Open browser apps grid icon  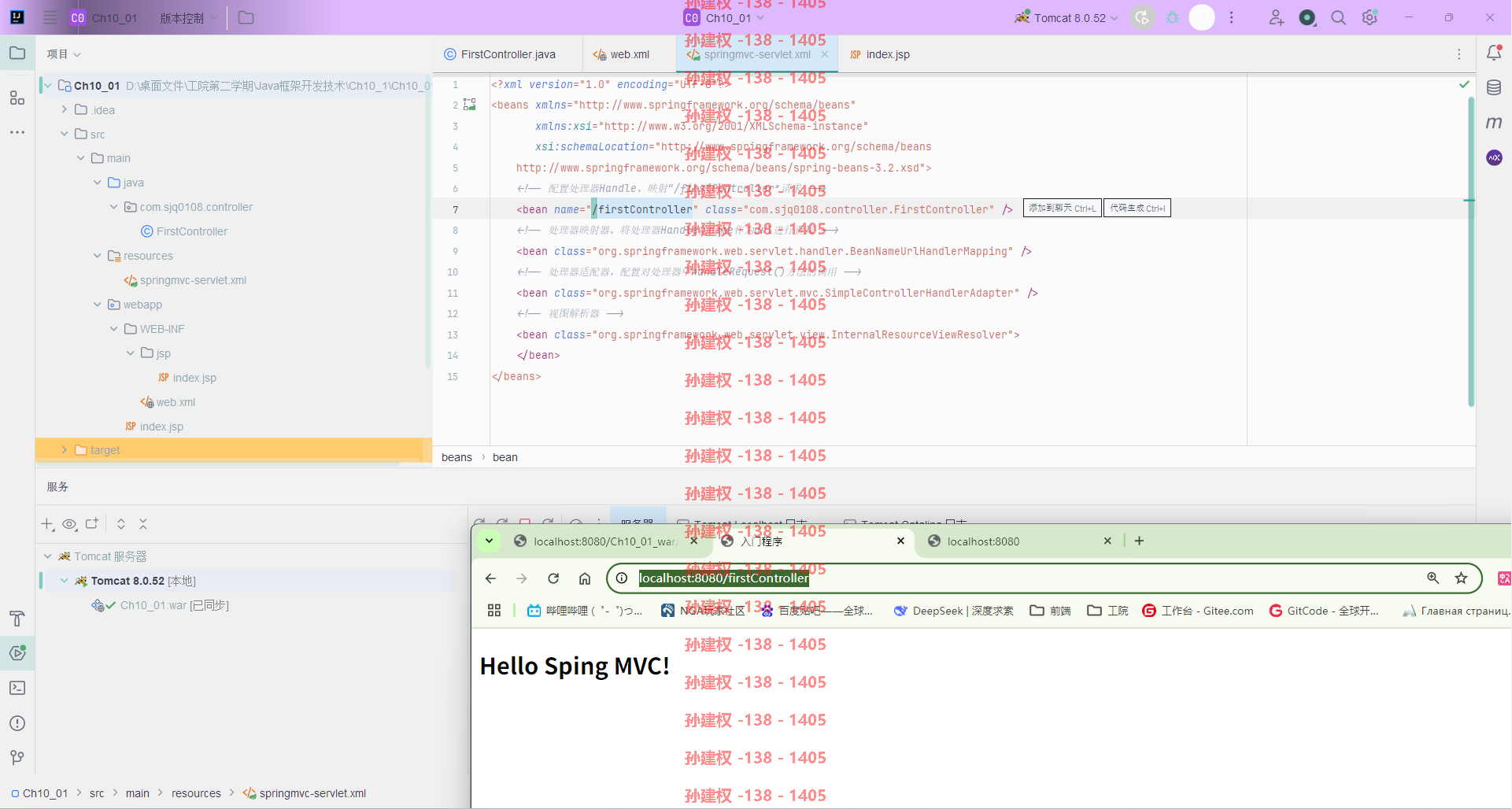point(494,611)
